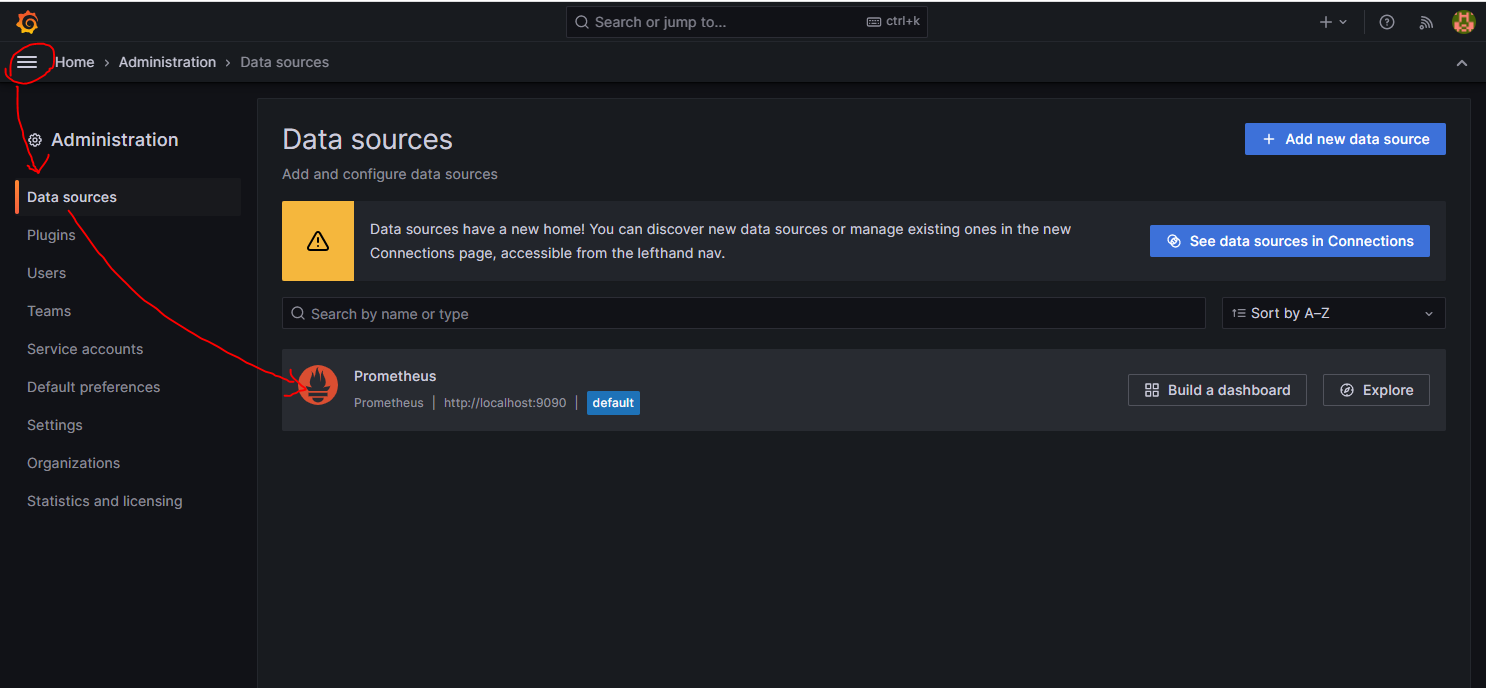The height and width of the screenshot is (688, 1486).
Task: Open the Prometheus data source name
Action: (x=395, y=376)
